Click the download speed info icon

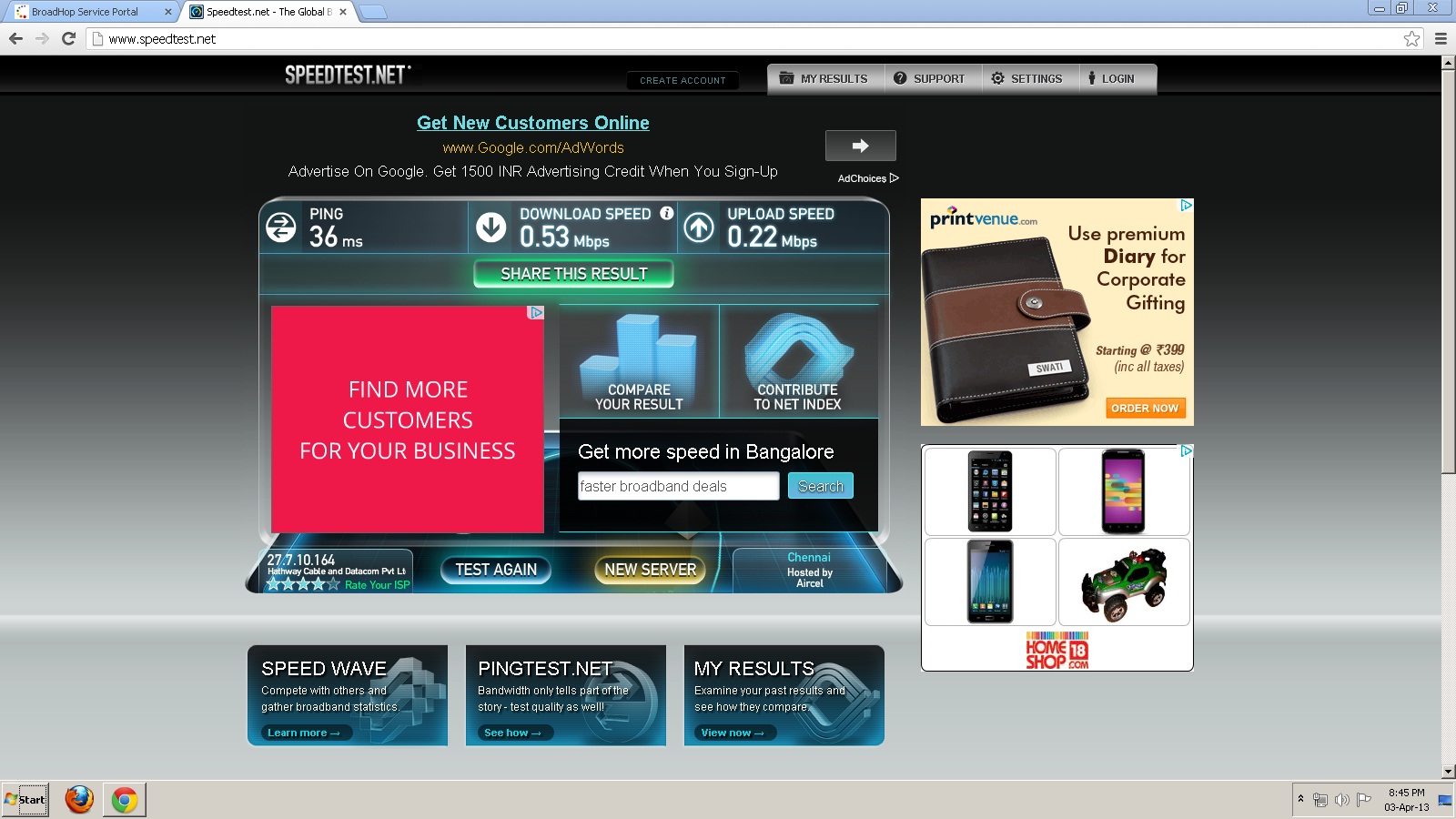pos(667,213)
